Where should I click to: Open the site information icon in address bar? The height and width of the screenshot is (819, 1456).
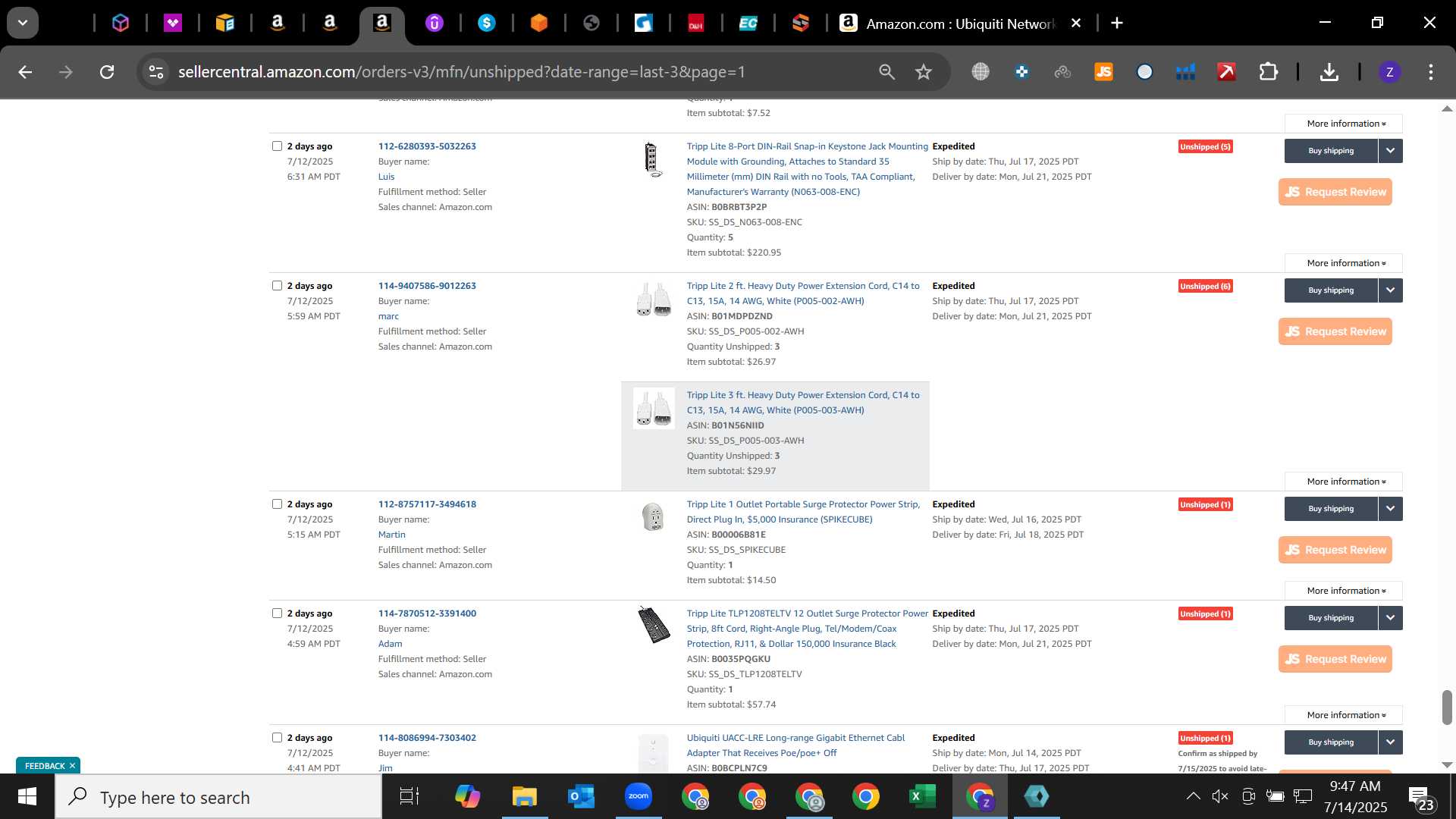156,72
